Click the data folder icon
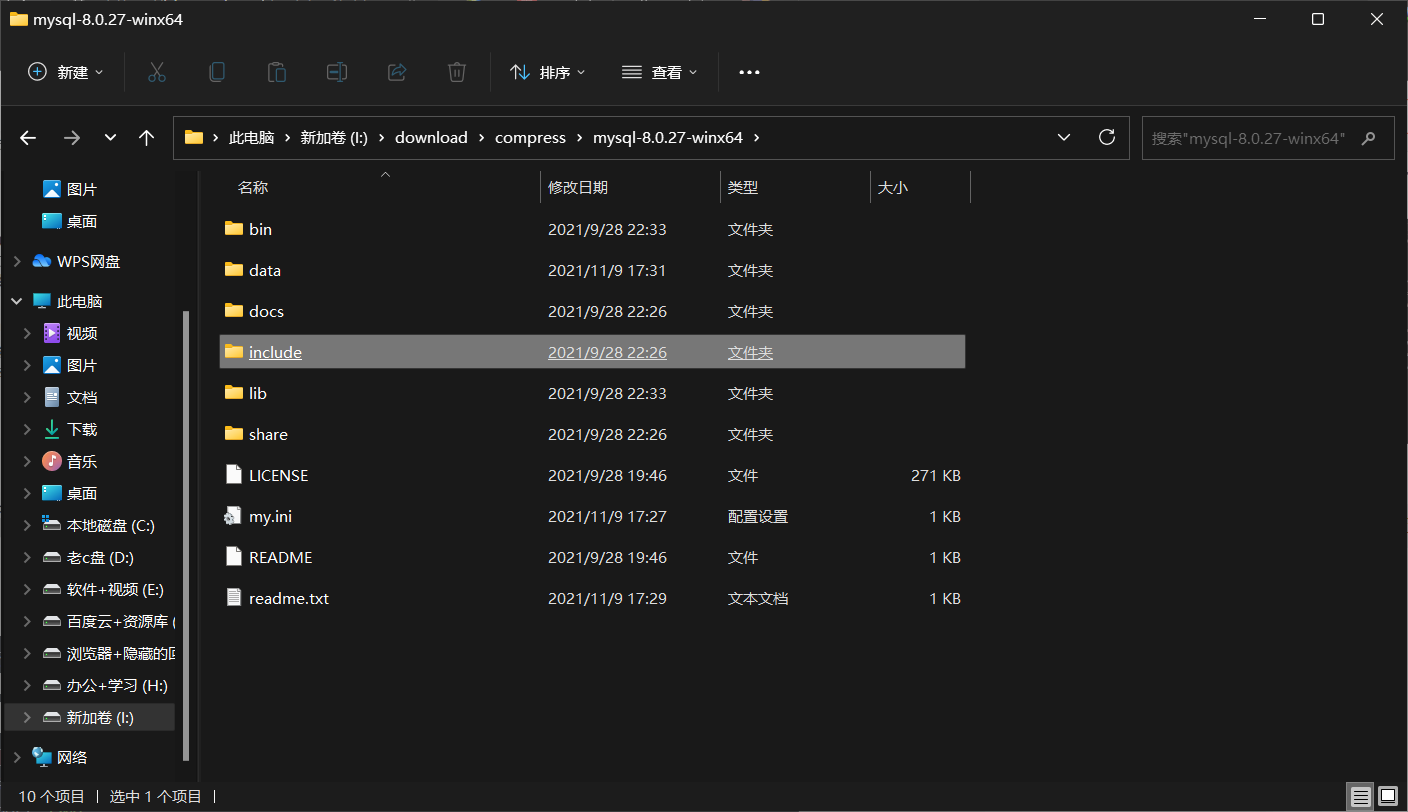The height and width of the screenshot is (812, 1408). pos(234,270)
